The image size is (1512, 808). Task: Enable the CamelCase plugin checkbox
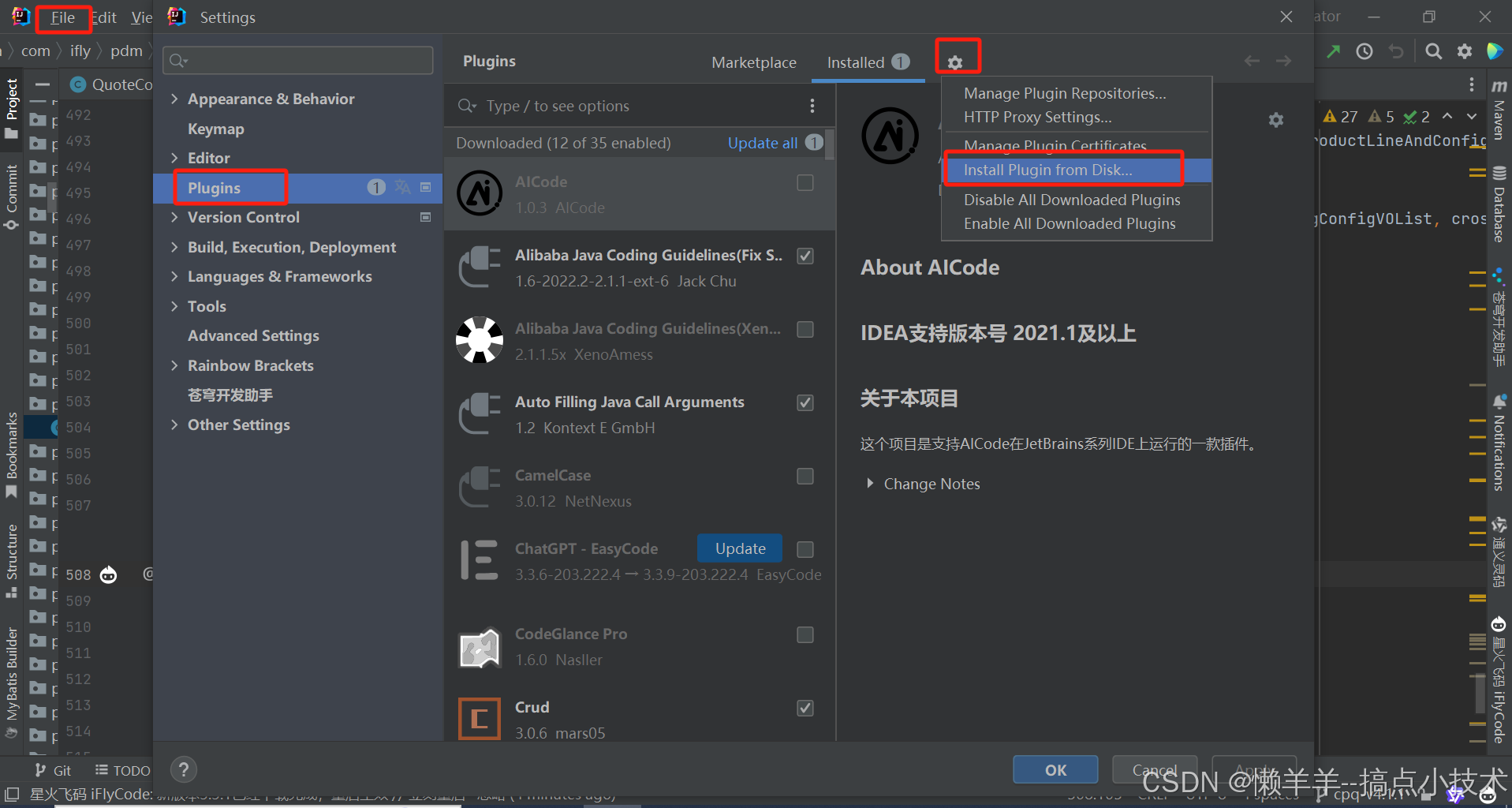pyautogui.click(x=805, y=476)
